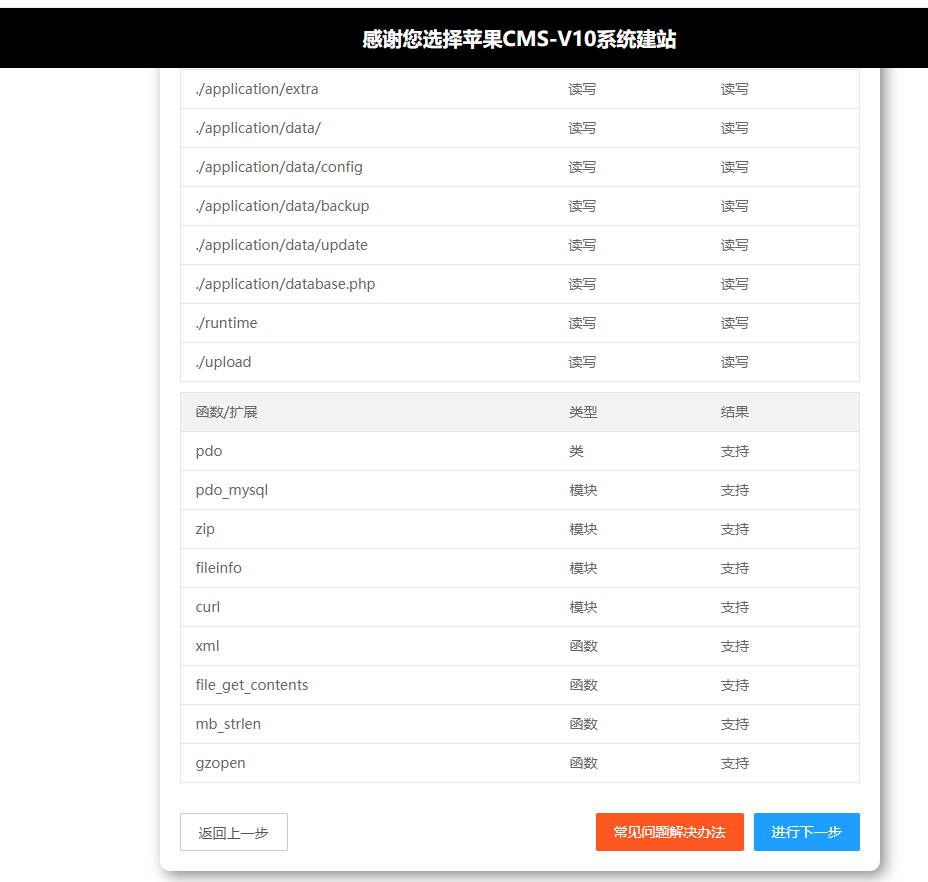Click the 支持 result for fileinfo
The width and height of the screenshot is (928, 882).
[x=734, y=568]
